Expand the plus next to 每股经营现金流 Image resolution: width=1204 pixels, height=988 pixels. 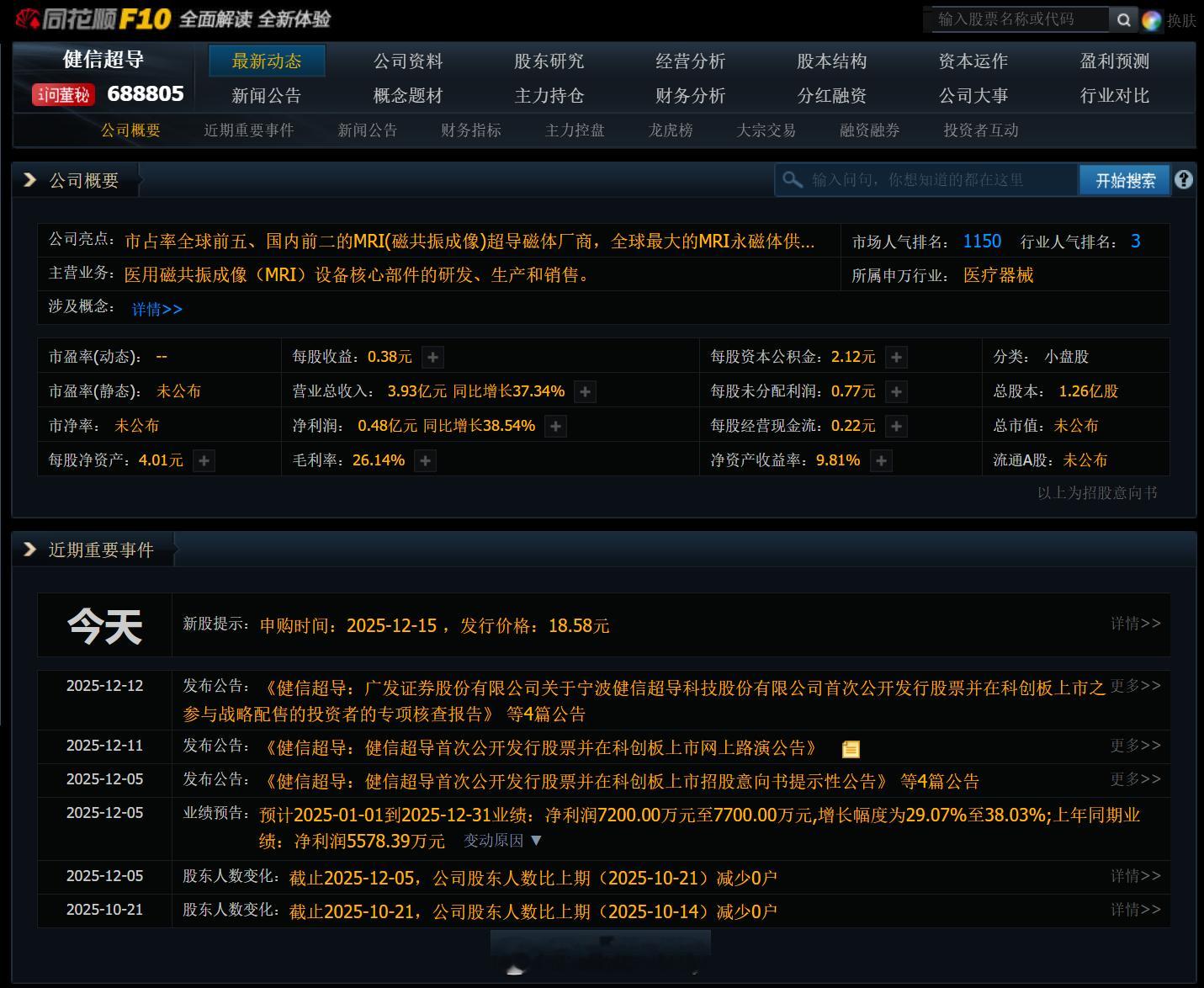896,426
